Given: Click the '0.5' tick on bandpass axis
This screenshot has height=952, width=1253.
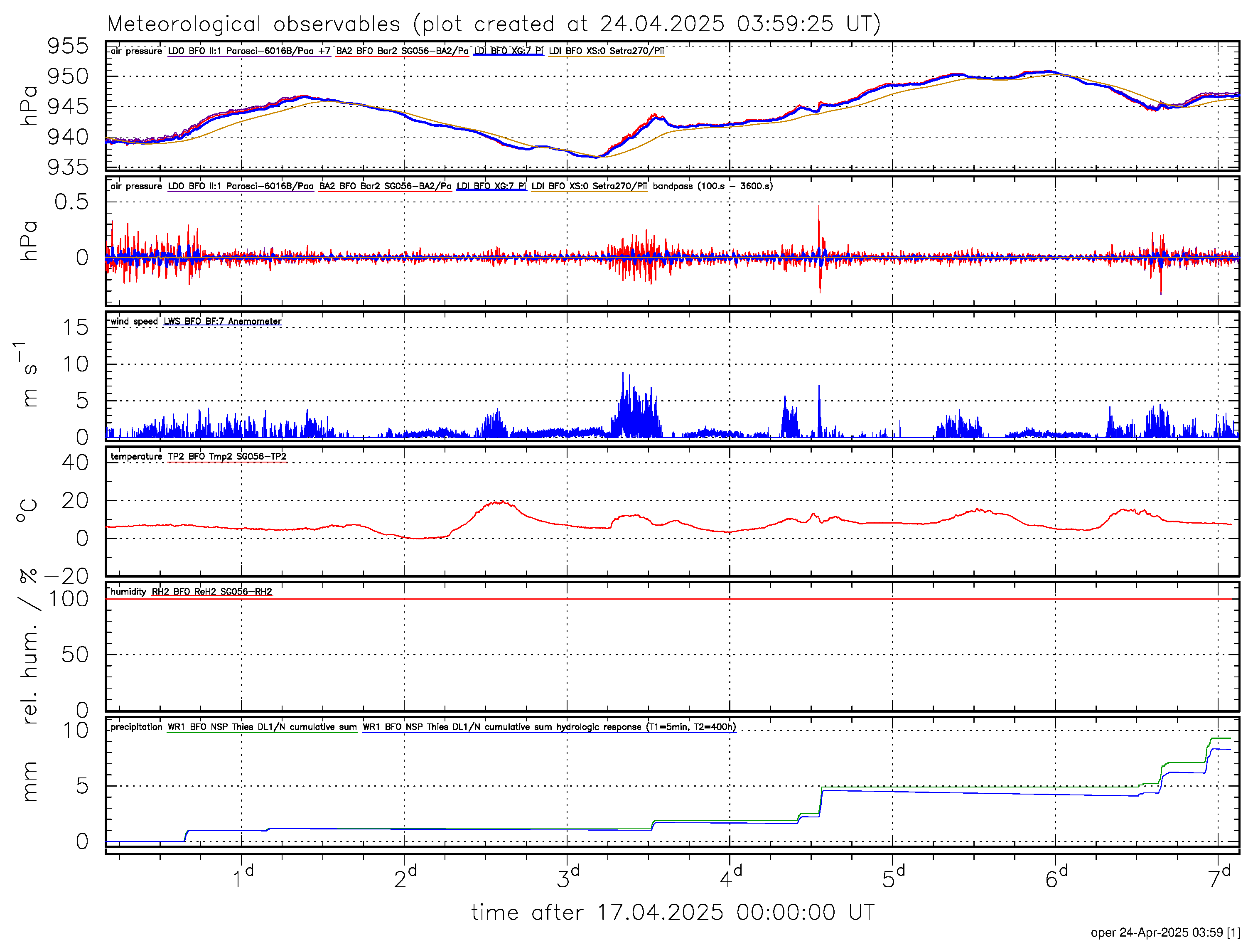Looking at the screenshot, I should (x=71, y=202).
